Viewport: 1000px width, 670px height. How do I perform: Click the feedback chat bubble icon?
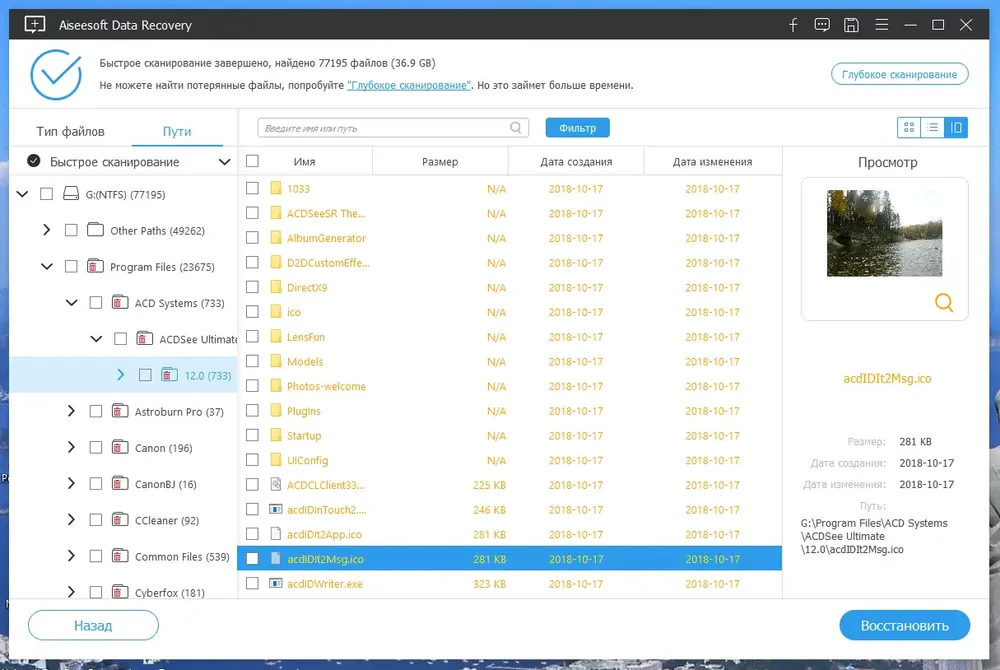pyautogui.click(x=822, y=25)
